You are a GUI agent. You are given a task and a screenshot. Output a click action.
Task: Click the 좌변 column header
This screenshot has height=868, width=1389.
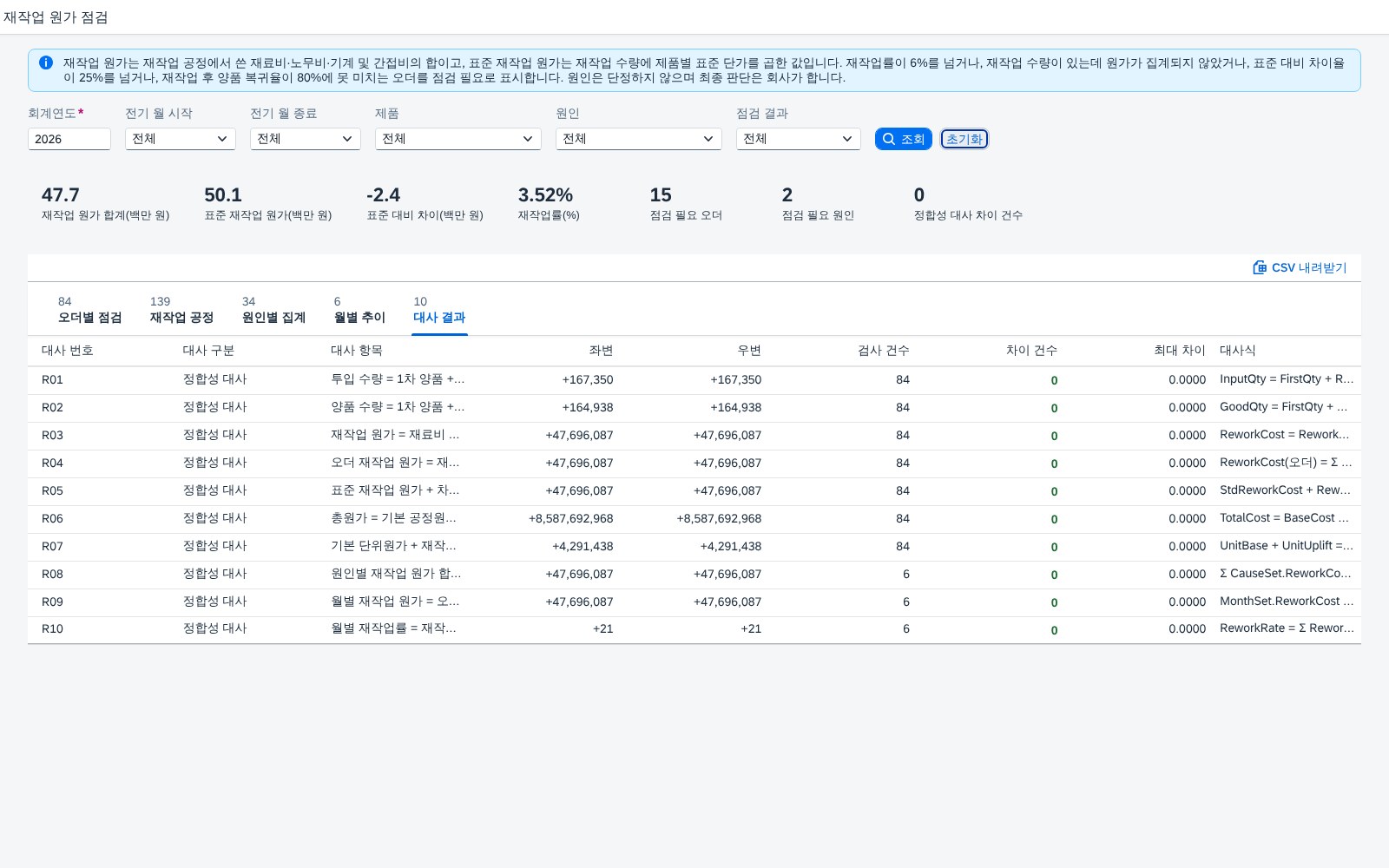tap(601, 351)
